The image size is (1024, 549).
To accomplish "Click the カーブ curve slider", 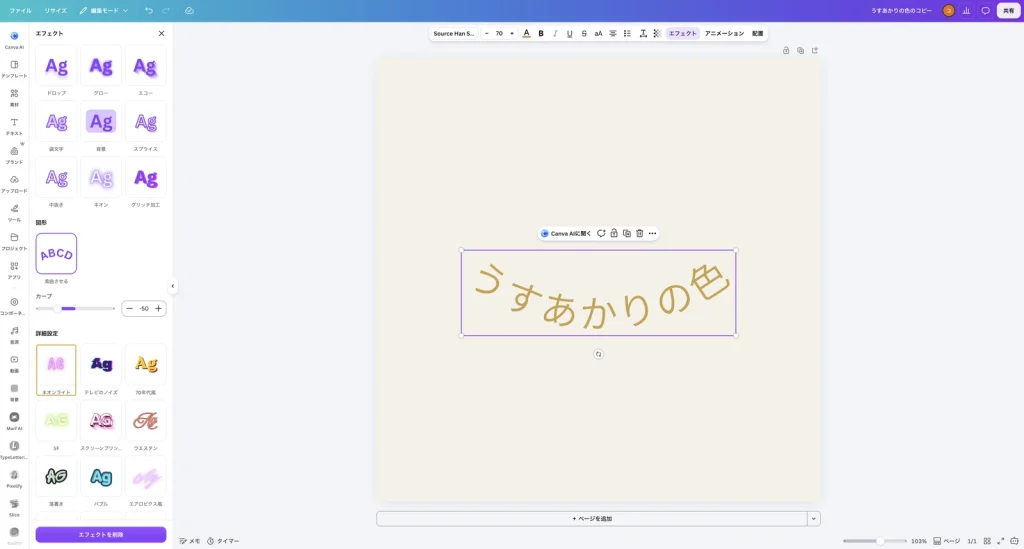I will (x=75, y=308).
